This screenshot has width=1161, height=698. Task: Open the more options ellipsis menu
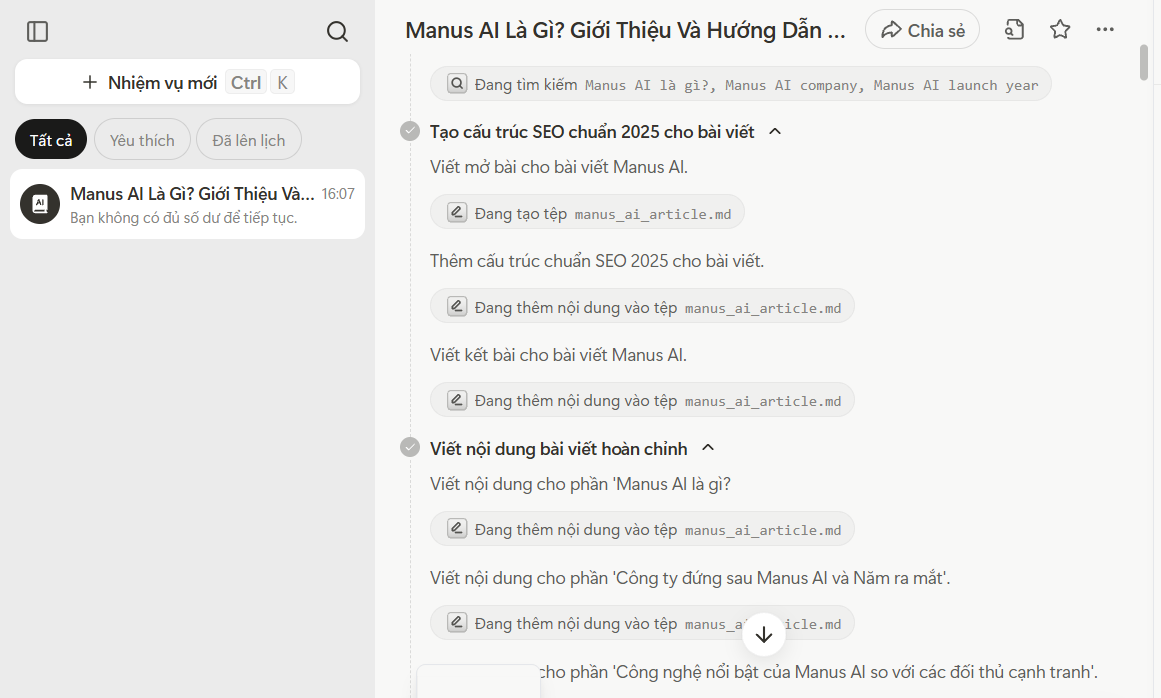pos(1105,30)
